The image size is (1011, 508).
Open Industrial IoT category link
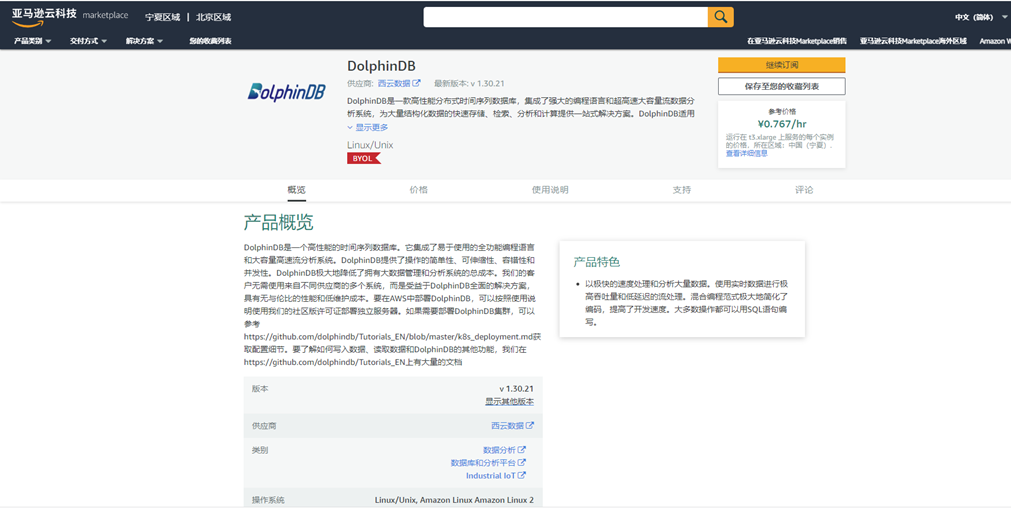(x=491, y=476)
